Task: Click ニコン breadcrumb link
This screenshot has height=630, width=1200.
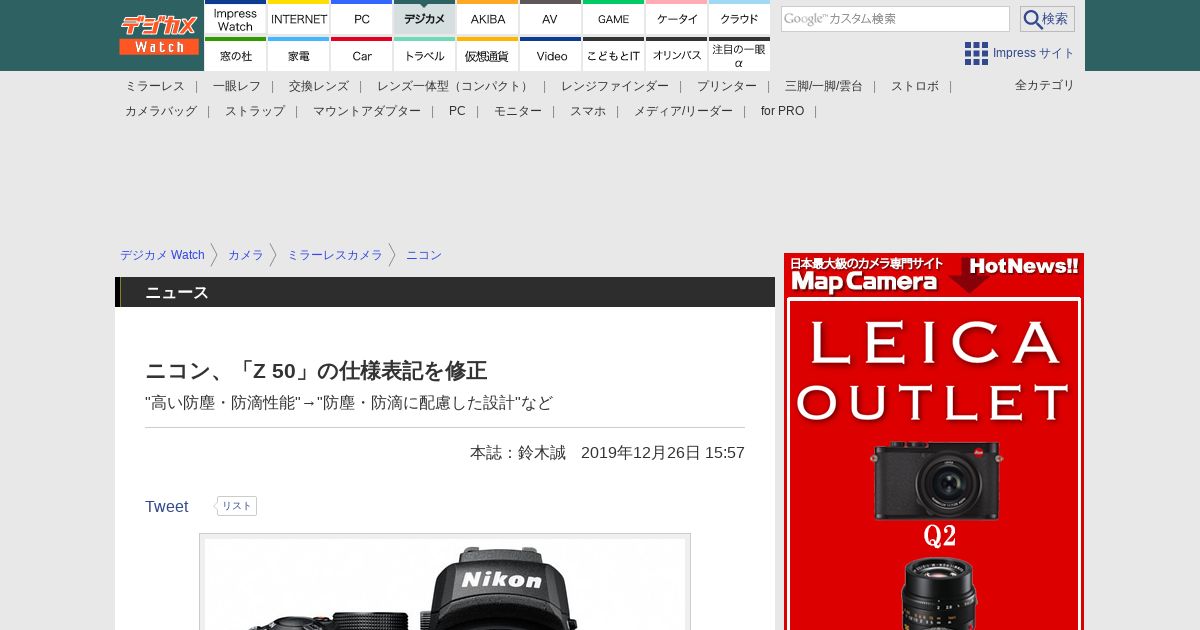Action: pyautogui.click(x=424, y=255)
